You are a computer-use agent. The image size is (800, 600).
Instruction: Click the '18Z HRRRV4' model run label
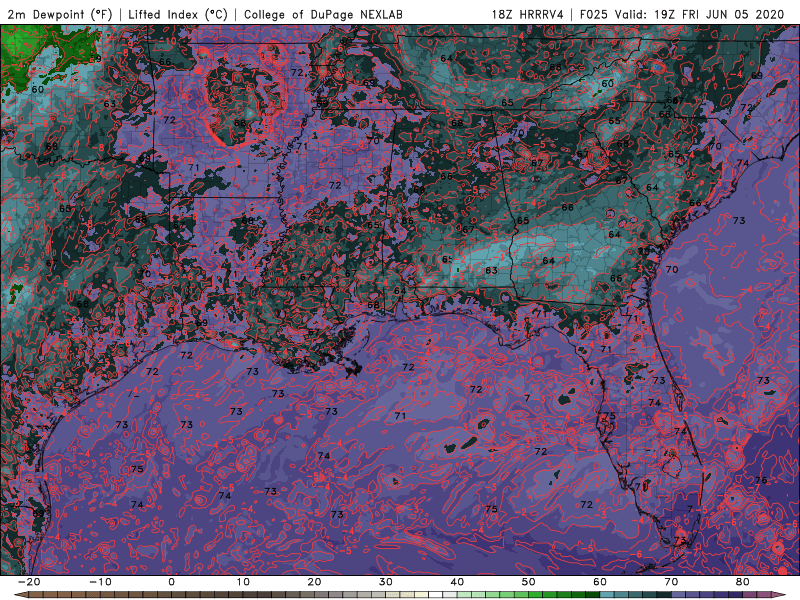pyautogui.click(x=527, y=14)
